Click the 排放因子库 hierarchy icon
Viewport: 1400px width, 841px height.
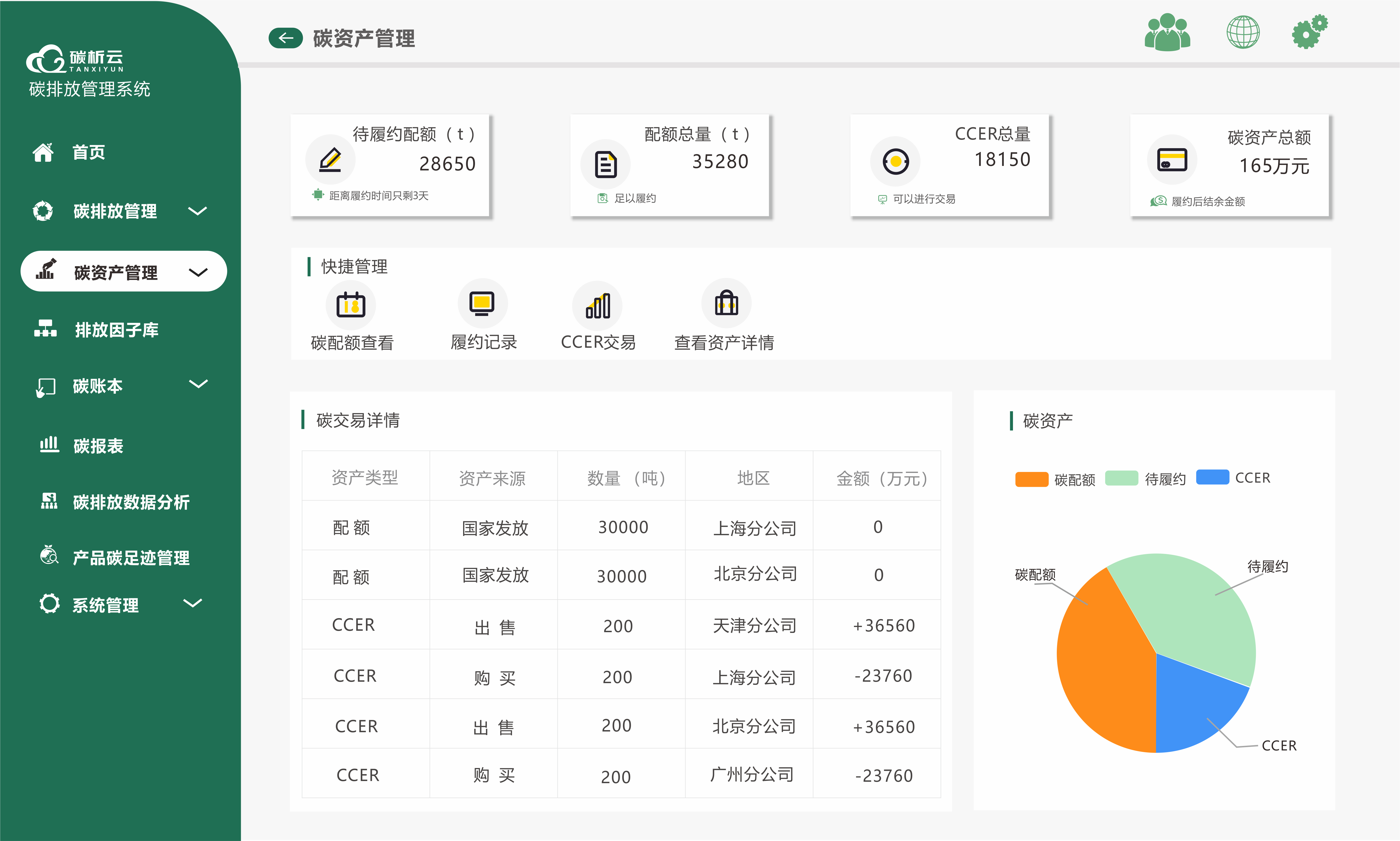pos(45,328)
